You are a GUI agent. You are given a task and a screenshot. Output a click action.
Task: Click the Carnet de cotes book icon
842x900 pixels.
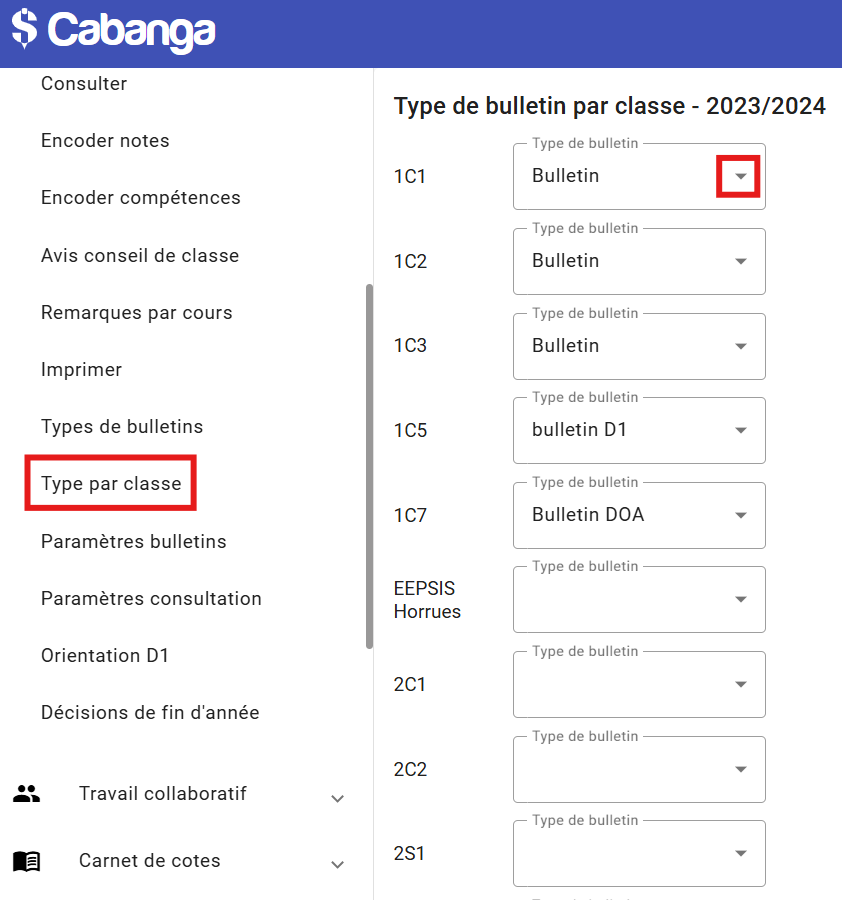point(27,861)
